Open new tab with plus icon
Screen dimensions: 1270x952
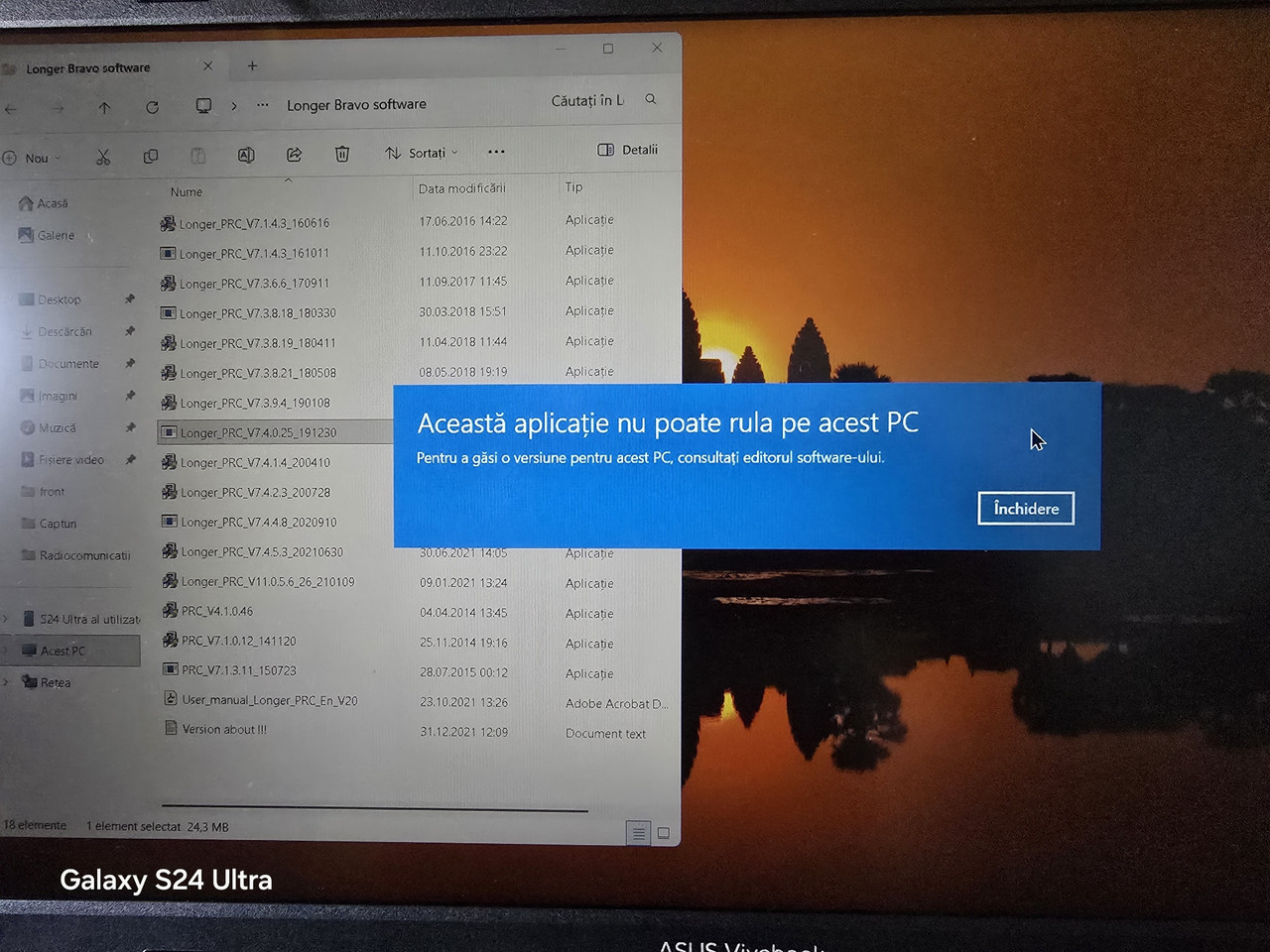[252, 65]
